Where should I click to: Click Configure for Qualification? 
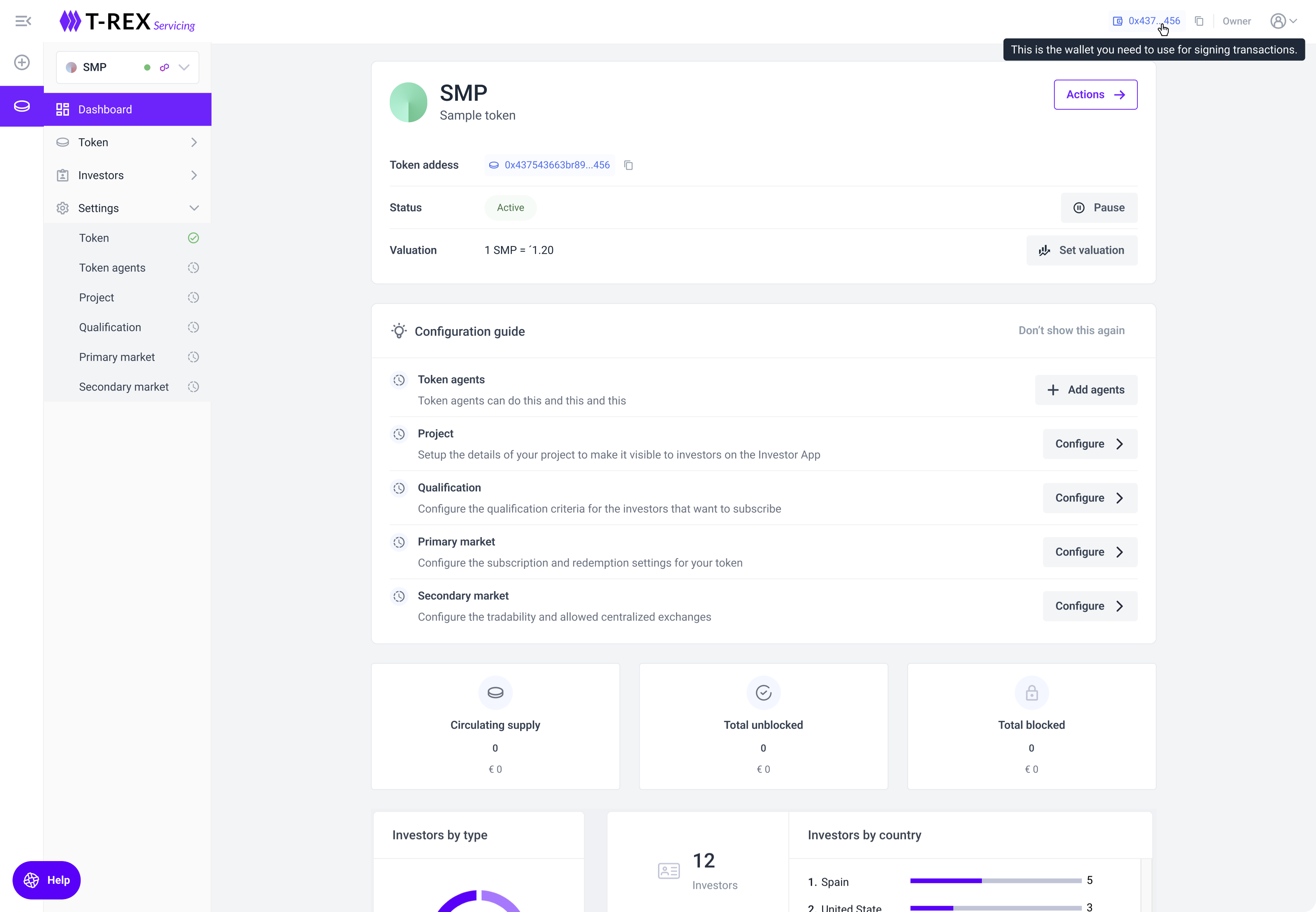pos(1089,498)
